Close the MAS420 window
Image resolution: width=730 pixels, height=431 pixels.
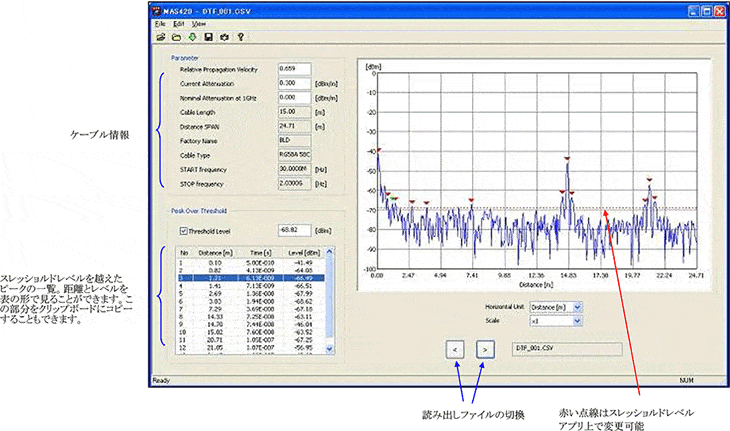click(719, 11)
